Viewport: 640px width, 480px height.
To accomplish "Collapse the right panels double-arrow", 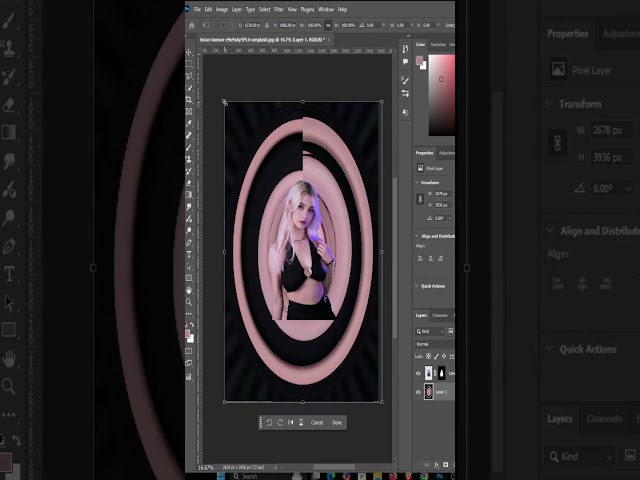I will pyautogui.click(x=409, y=36).
